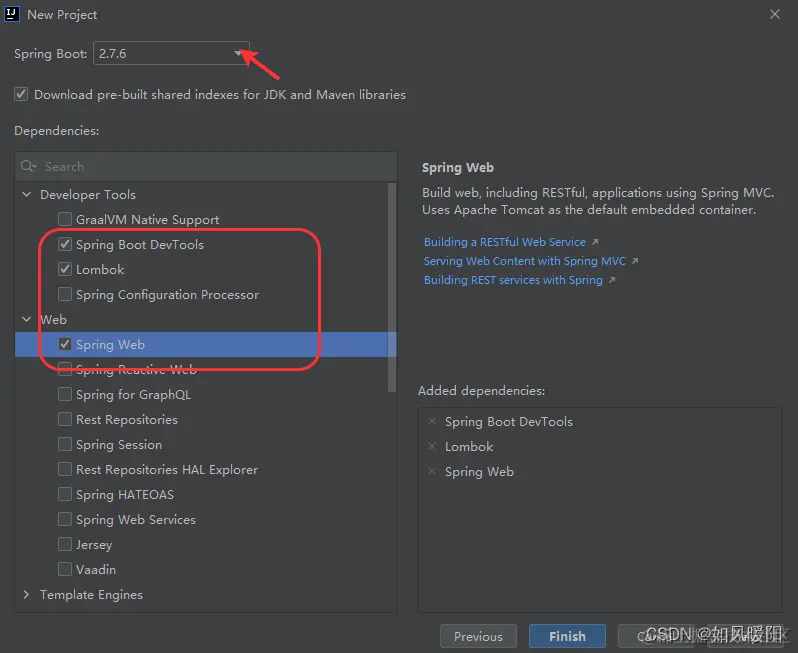Check Rest Repositories checkbox

click(x=65, y=419)
